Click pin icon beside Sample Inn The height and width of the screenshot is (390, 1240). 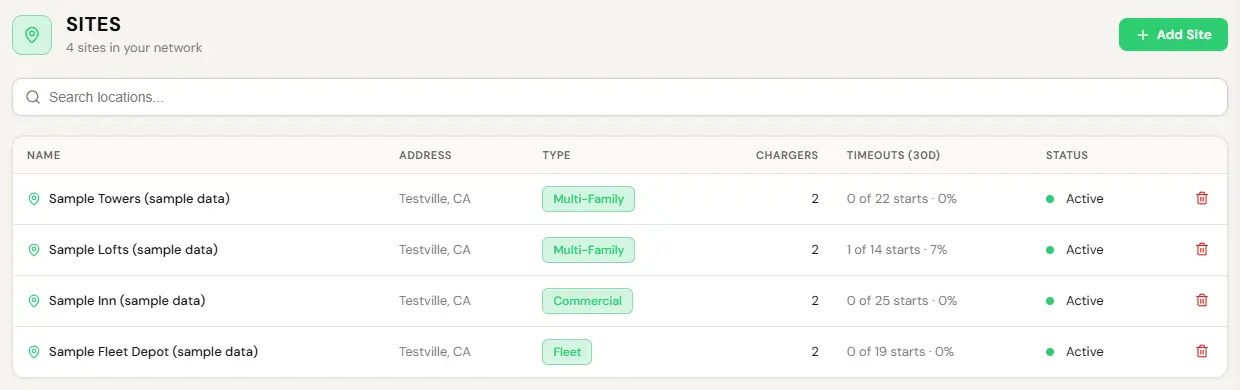click(x=34, y=301)
